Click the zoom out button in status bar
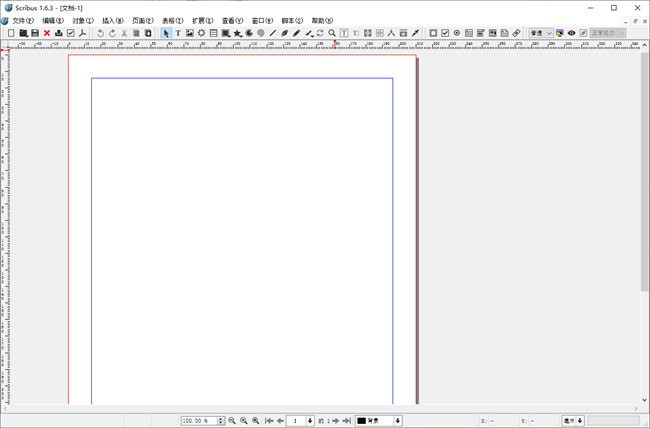 click(x=232, y=421)
